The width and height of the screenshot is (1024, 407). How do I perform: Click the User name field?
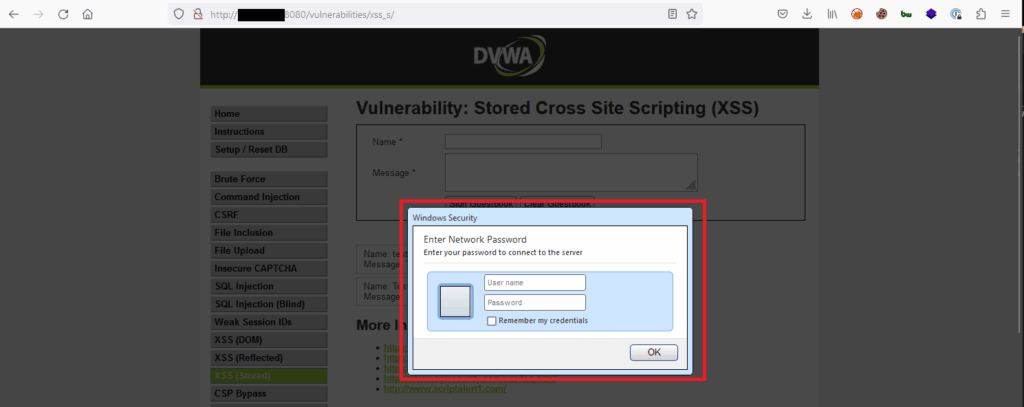tap(534, 283)
